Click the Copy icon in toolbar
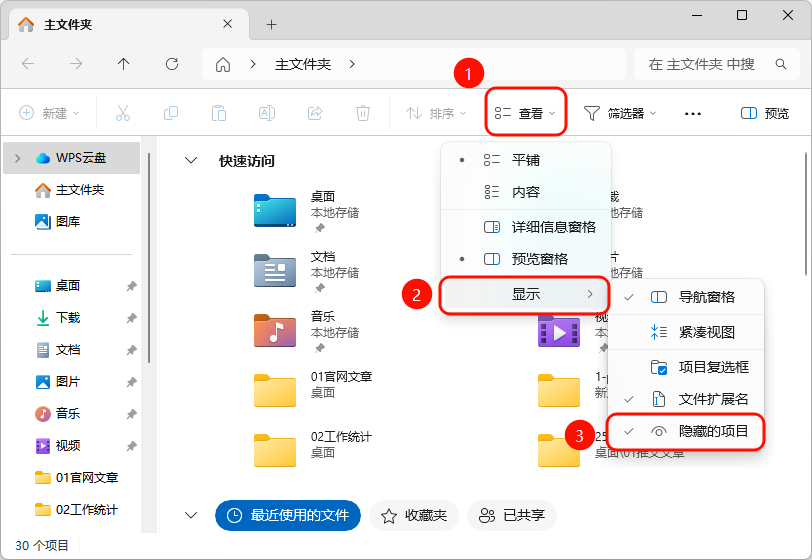This screenshot has height=560, width=812. click(x=171, y=113)
